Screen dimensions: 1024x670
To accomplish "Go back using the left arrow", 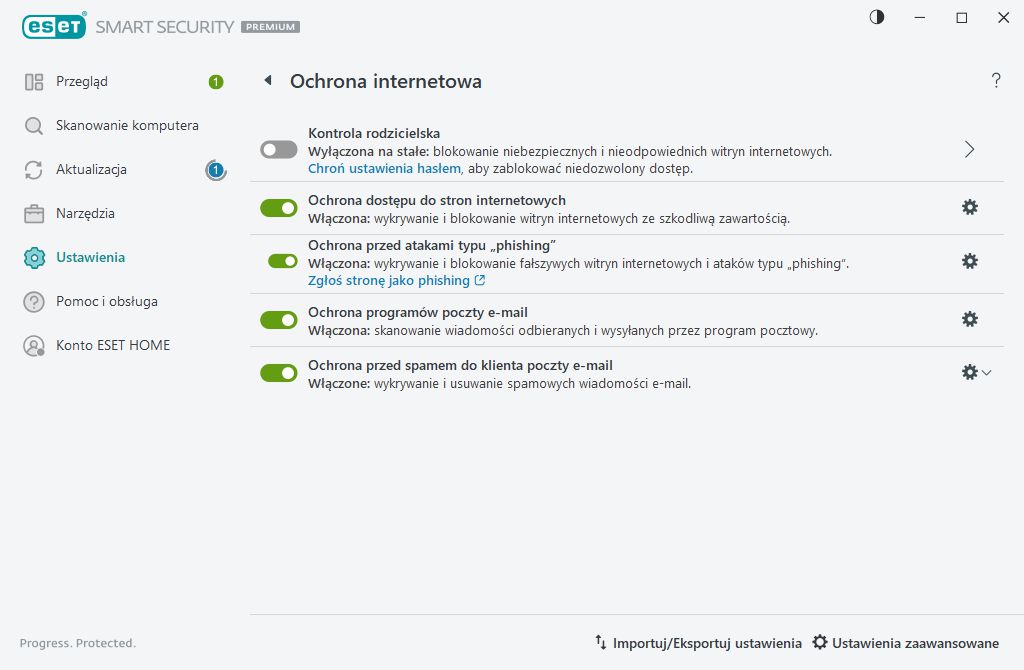I will coord(267,81).
